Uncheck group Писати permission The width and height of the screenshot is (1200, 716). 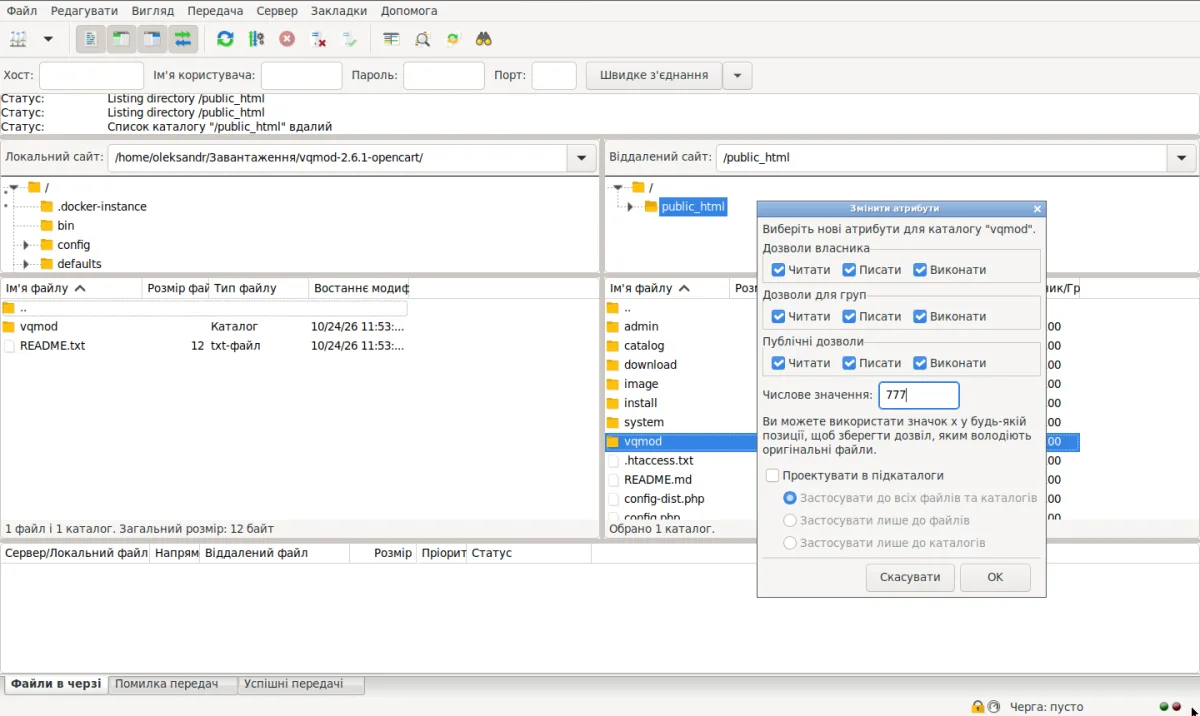(x=849, y=316)
